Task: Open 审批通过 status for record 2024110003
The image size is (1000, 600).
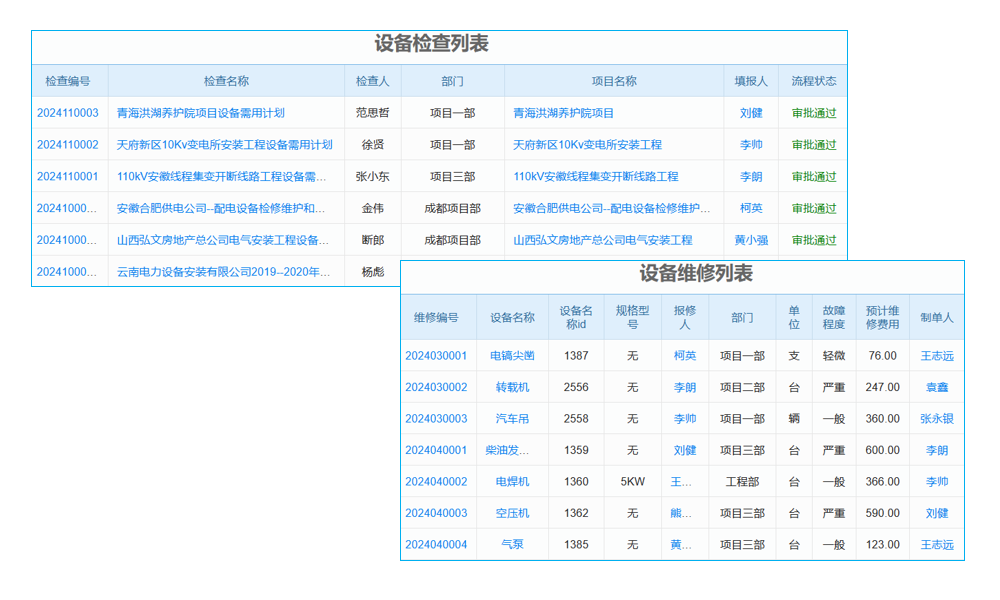Action: coord(814,112)
